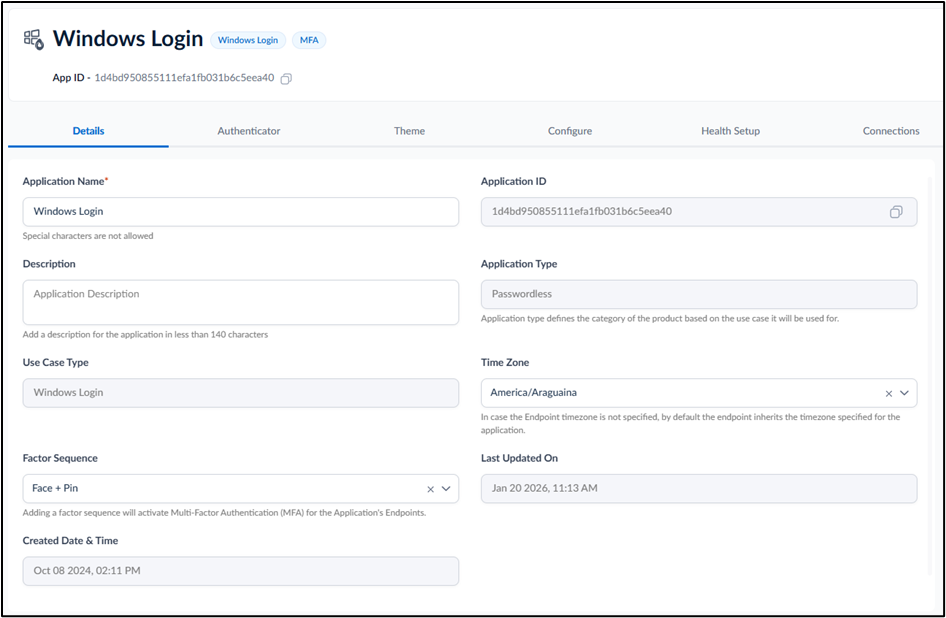Image resolution: width=946 pixels, height=618 pixels.
Task: Click the endpoint timezone helper text
Action: (690, 424)
